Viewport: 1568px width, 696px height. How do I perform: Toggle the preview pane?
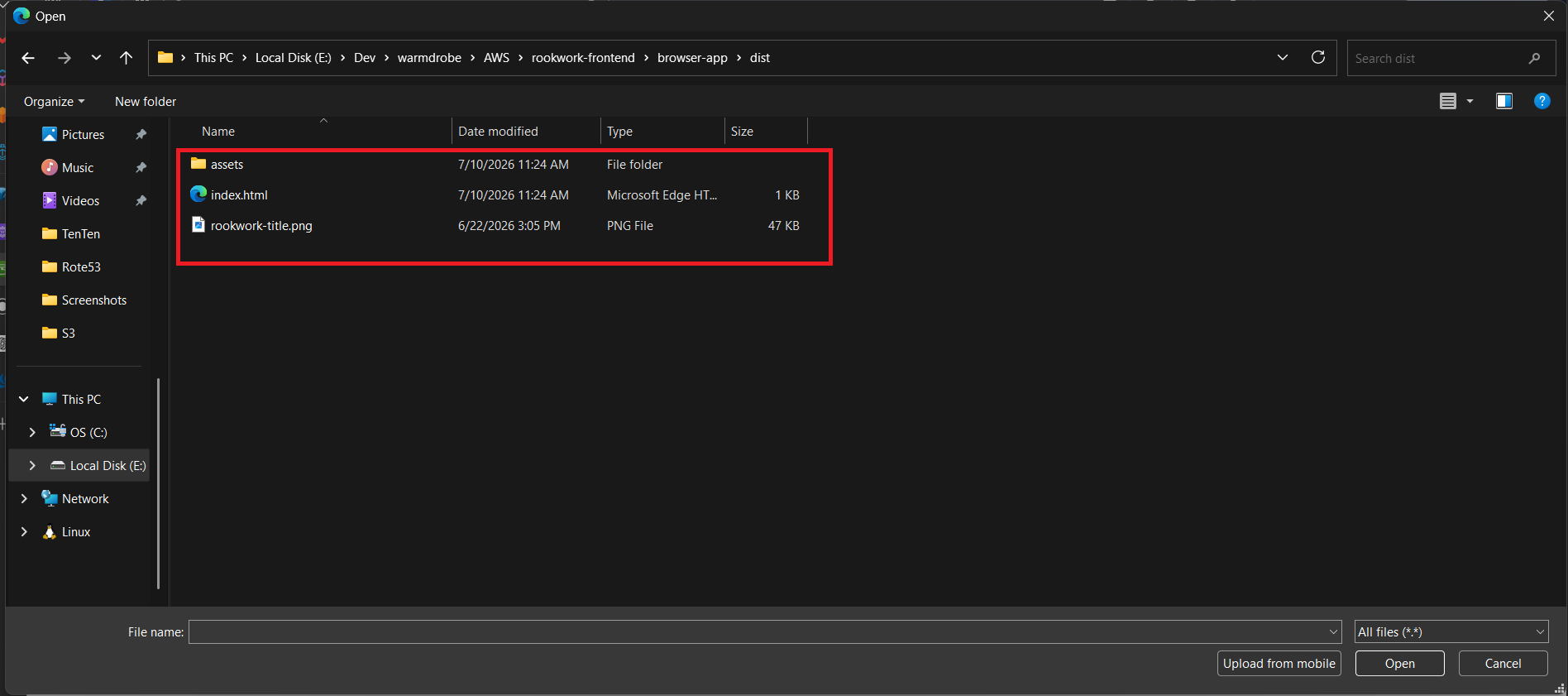[1504, 101]
